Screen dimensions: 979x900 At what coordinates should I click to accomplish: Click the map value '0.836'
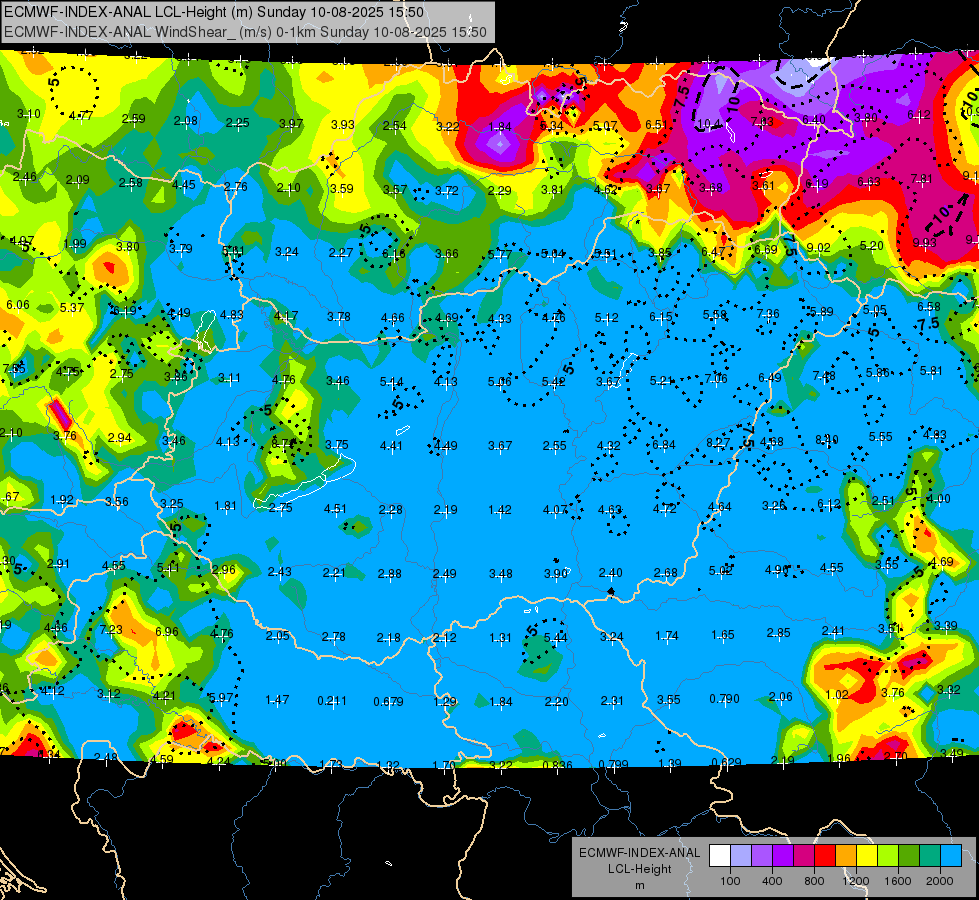(557, 765)
